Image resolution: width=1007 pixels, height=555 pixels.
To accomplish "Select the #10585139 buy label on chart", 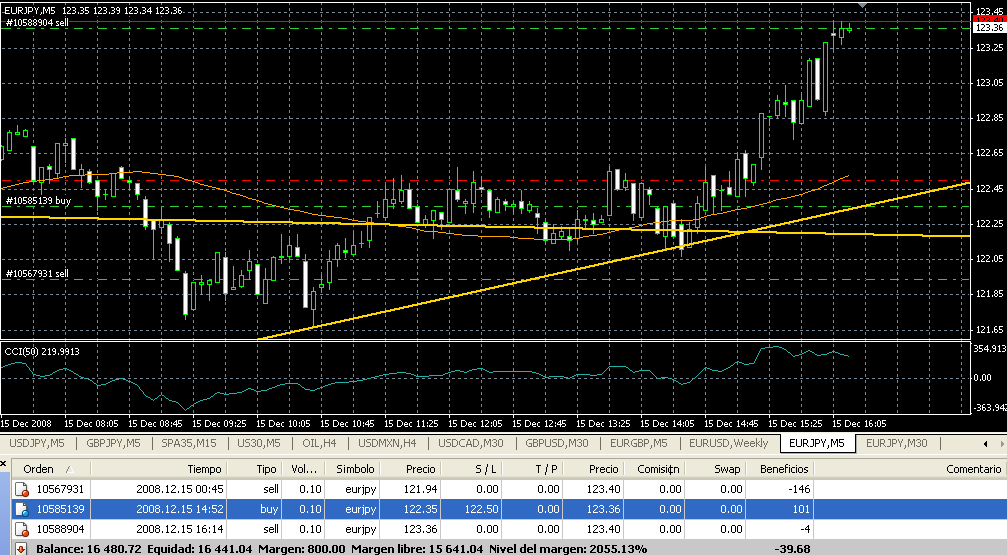I will (x=38, y=201).
